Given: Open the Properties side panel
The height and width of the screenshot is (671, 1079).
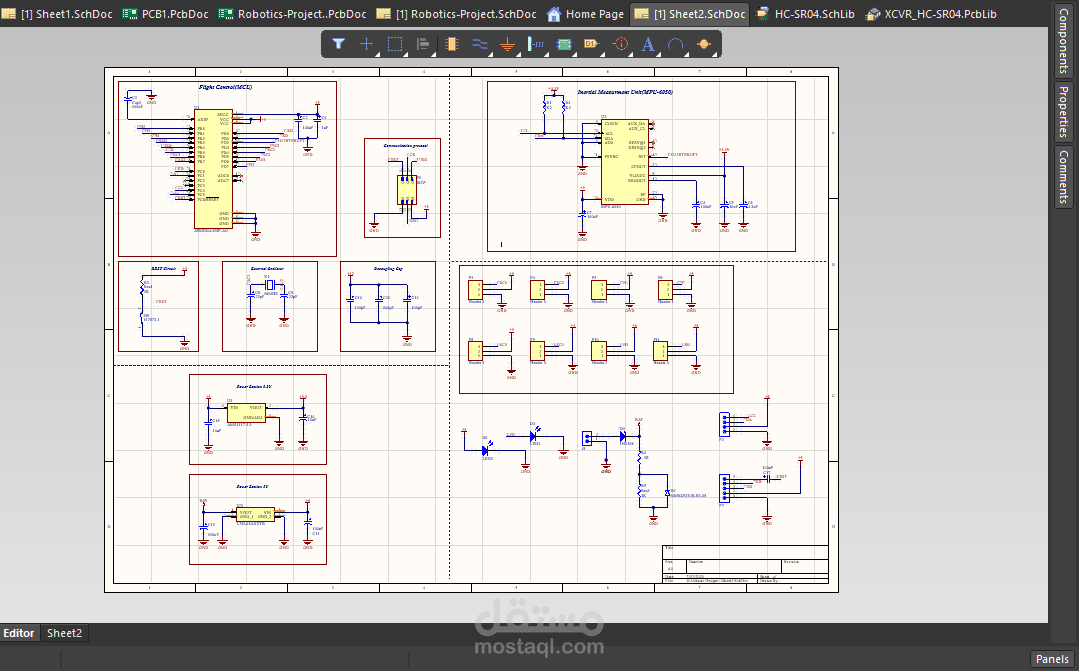Looking at the screenshot, I should coord(1063,111).
